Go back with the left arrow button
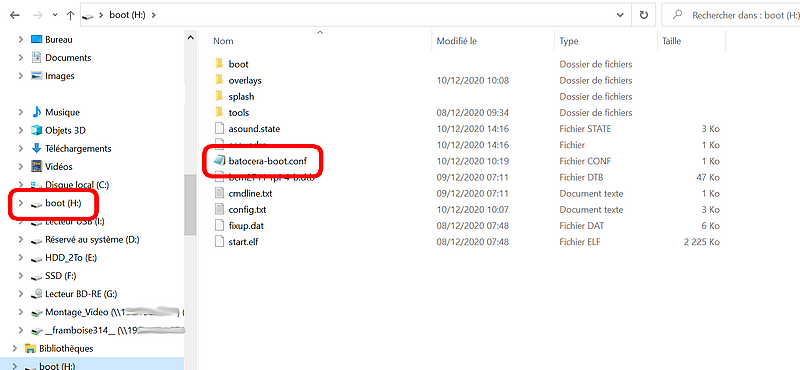This screenshot has height=370, width=800. tap(15, 15)
